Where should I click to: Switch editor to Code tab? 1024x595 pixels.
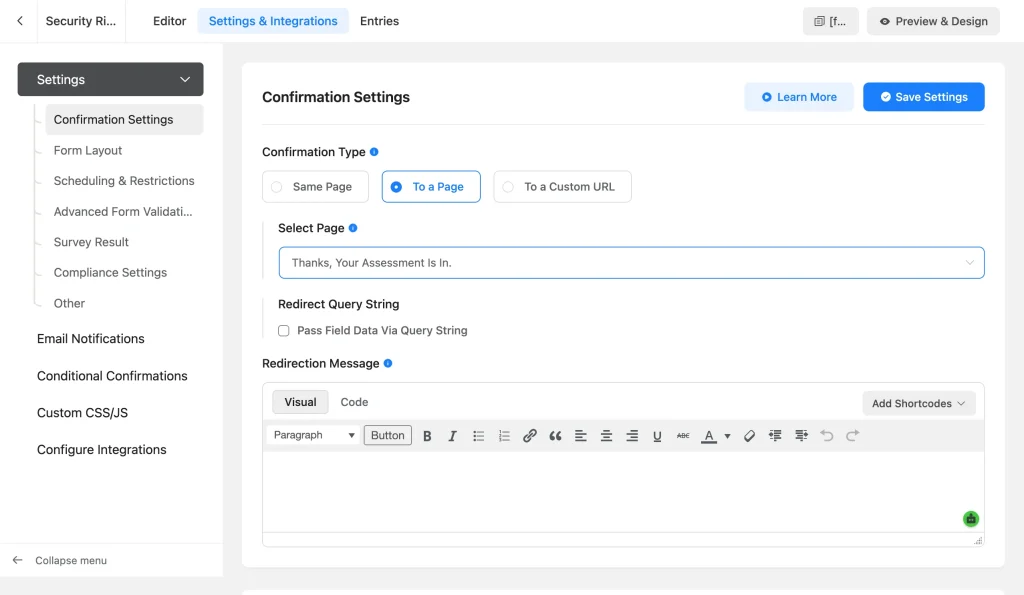(x=355, y=402)
